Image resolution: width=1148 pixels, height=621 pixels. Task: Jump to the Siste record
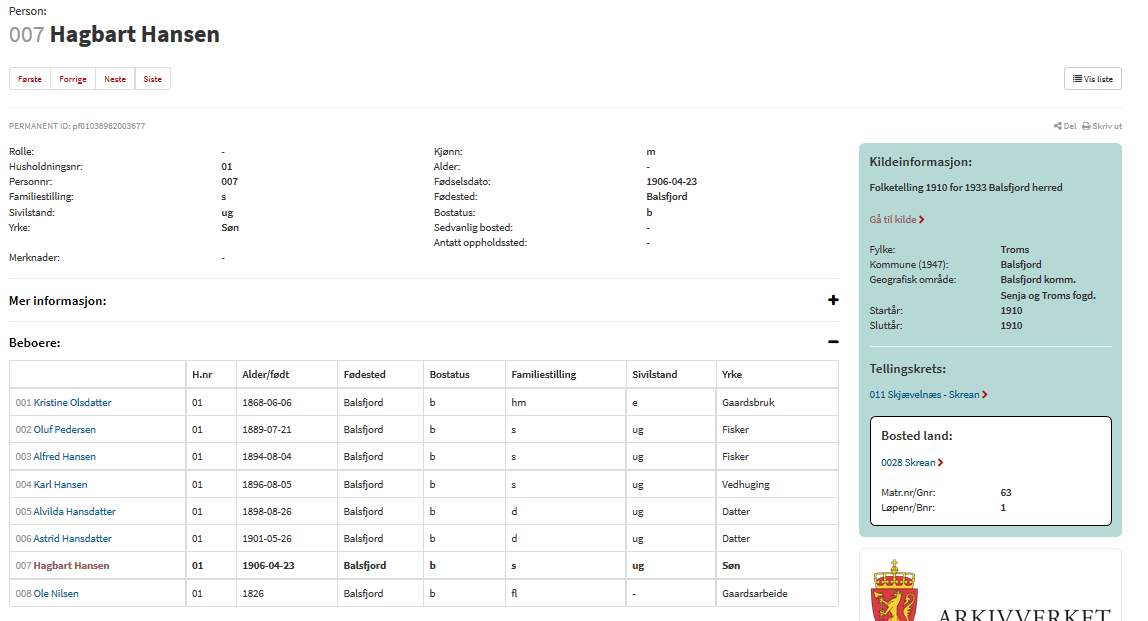[152, 79]
